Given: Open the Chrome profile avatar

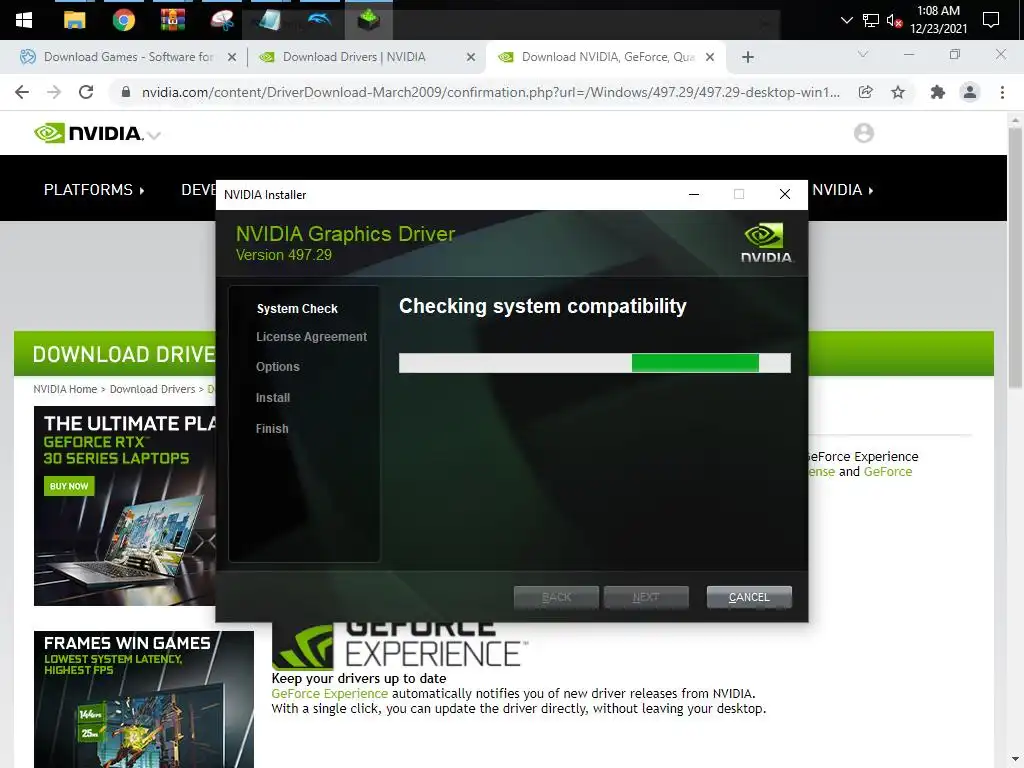Looking at the screenshot, I should click(970, 92).
